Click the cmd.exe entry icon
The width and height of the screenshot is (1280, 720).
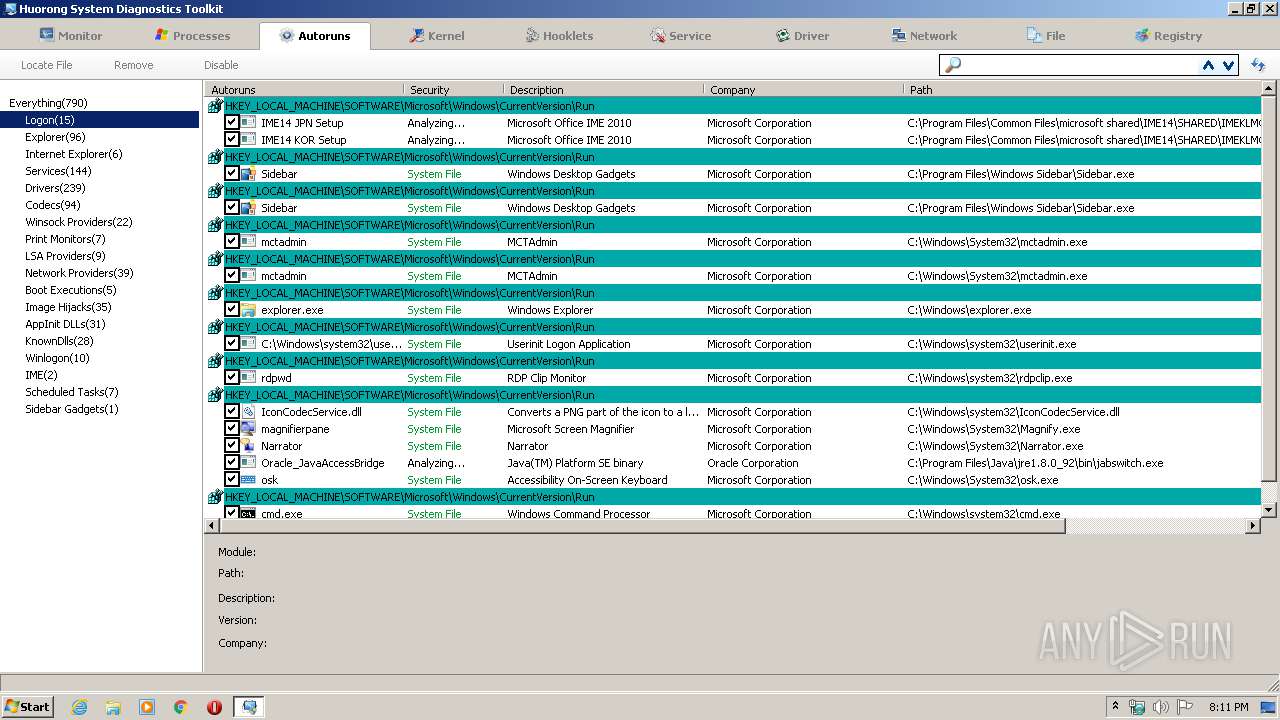248,513
